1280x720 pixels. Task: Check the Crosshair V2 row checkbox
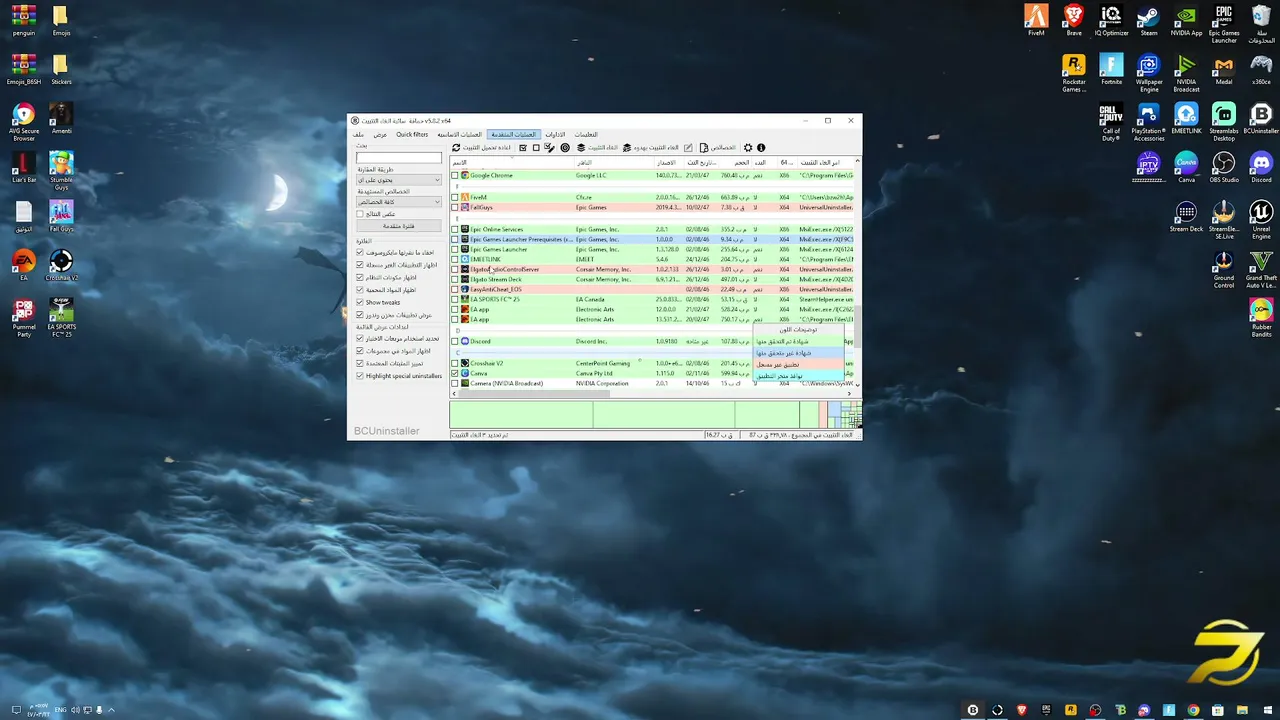(x=455, y=363)
